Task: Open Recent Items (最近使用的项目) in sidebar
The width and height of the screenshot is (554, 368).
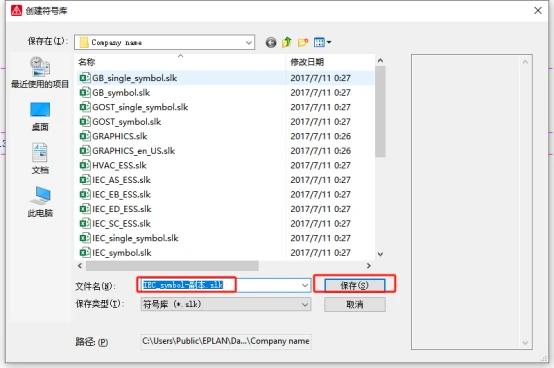Action: click(40, 73)
